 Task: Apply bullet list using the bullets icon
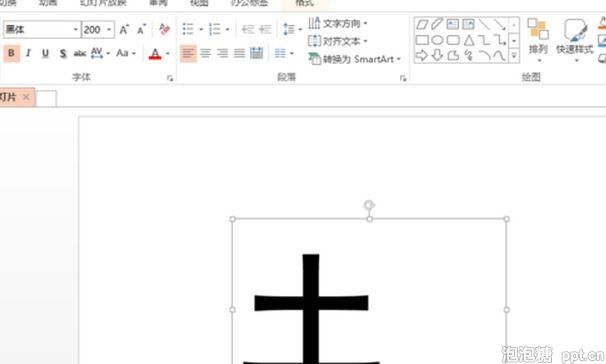tap(188, 29)
